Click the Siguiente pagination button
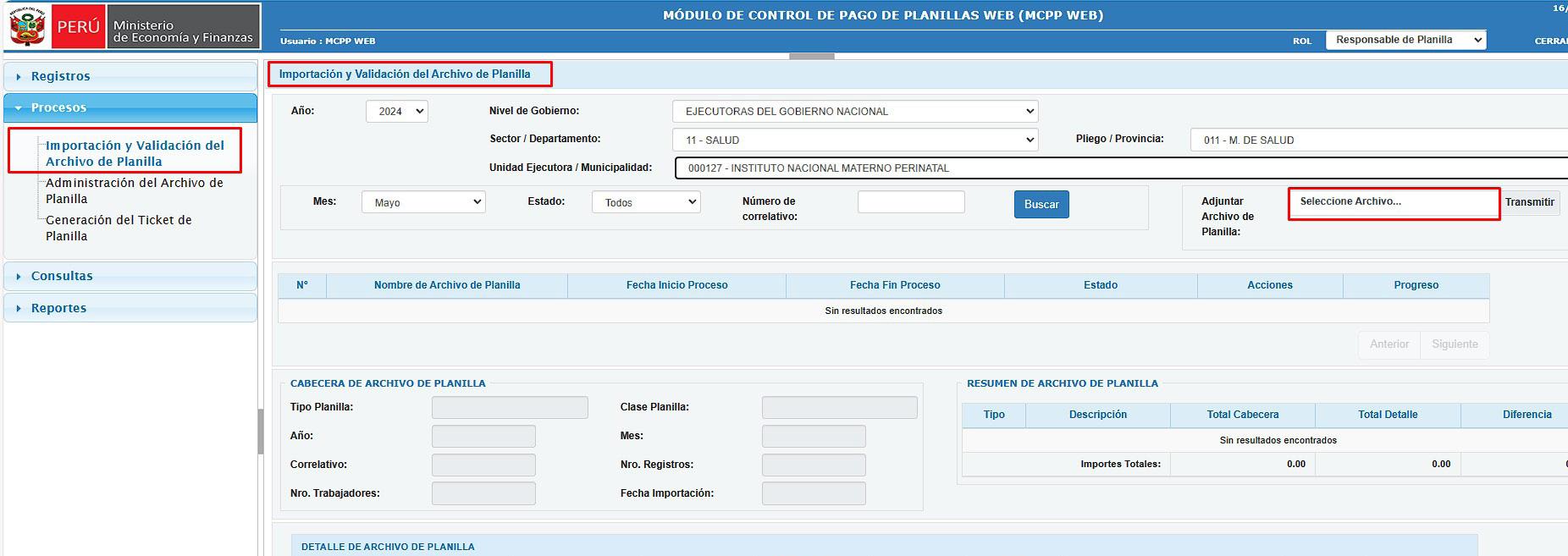 point(1455,344)
